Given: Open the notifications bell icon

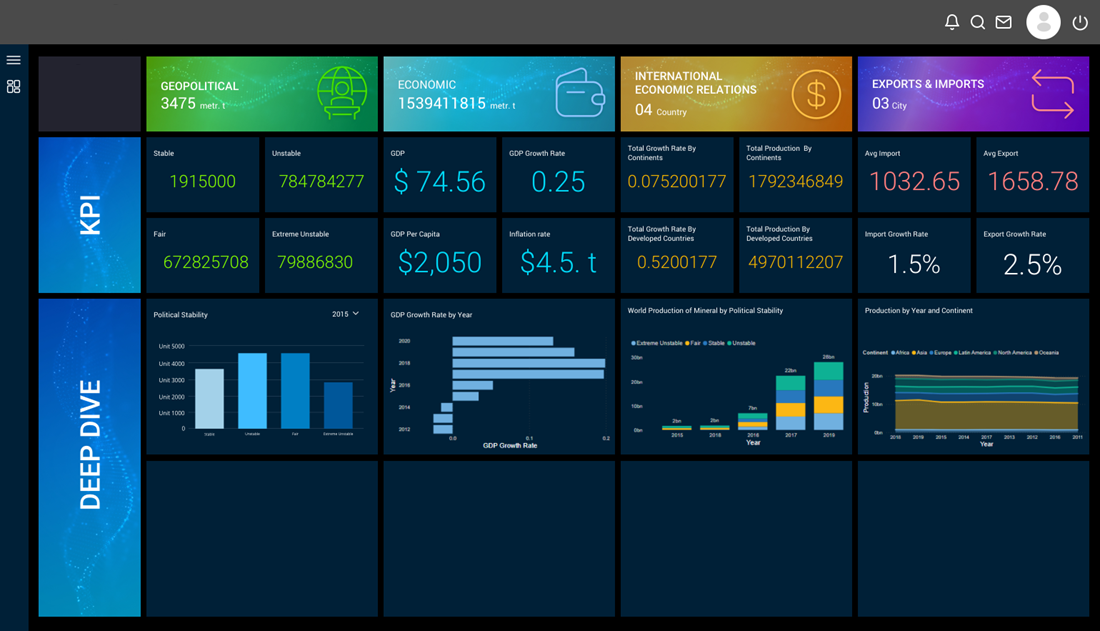Looking at the screenshot, I should pyautogui.click(x=951, y=21).
